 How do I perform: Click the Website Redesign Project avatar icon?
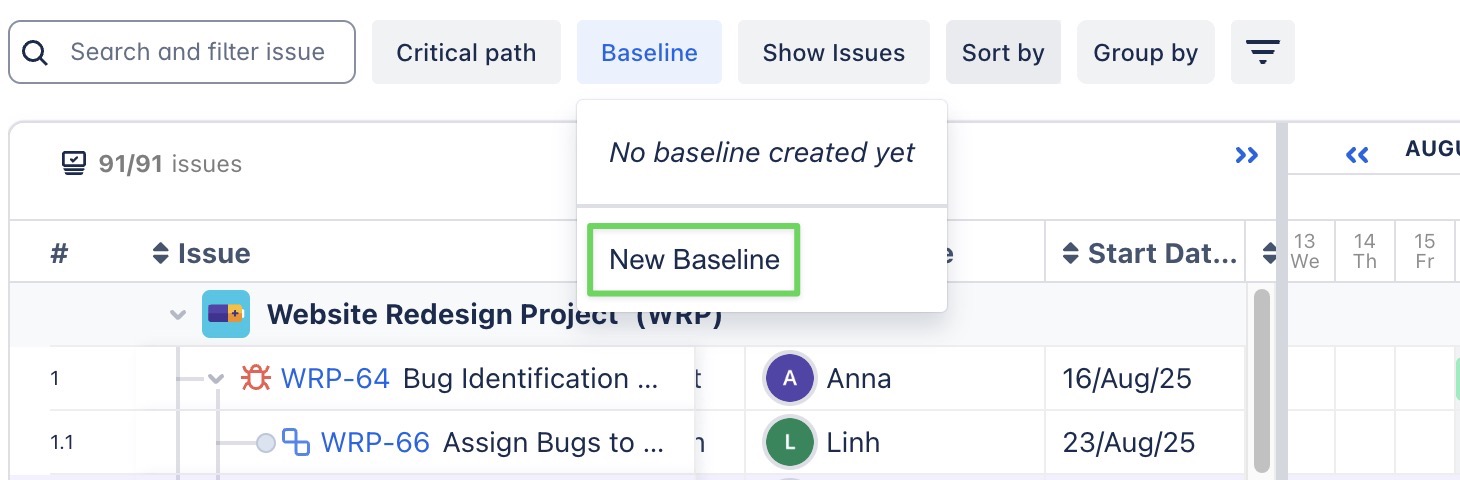coord(225,315)
